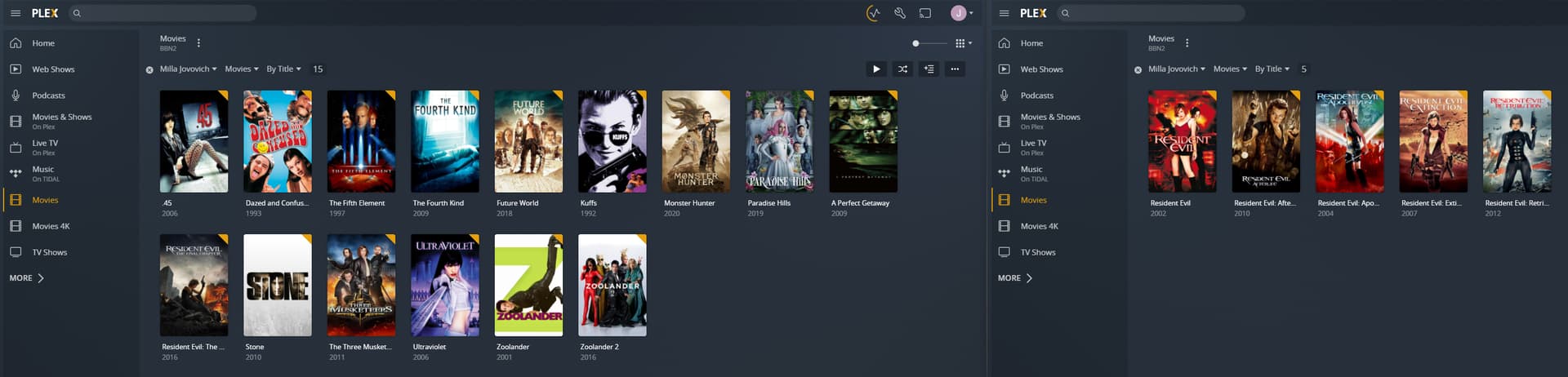Open Movies library three-dot menu in 5-movie window

[x=1187, y=43]
